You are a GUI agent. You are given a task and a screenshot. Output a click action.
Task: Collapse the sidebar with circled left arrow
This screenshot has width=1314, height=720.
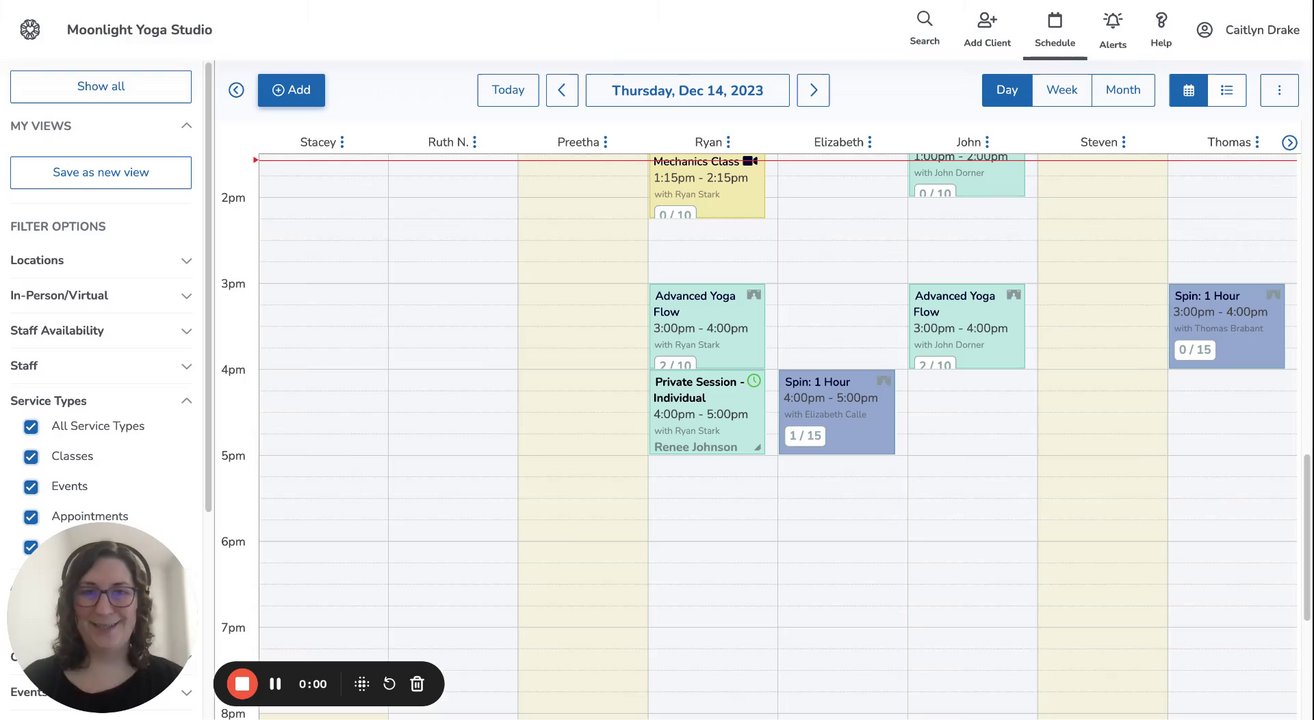236,90
